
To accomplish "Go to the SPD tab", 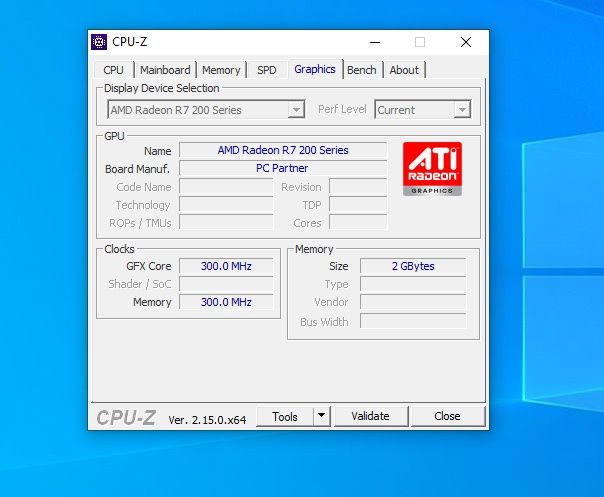I will [267, 70].
